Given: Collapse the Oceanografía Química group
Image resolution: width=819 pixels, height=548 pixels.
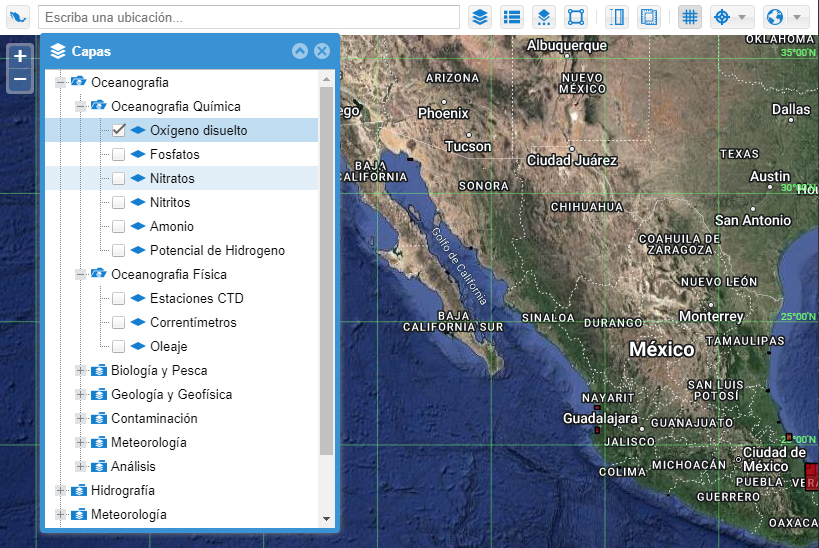Looking at the screenshot, I should [81, 106].
